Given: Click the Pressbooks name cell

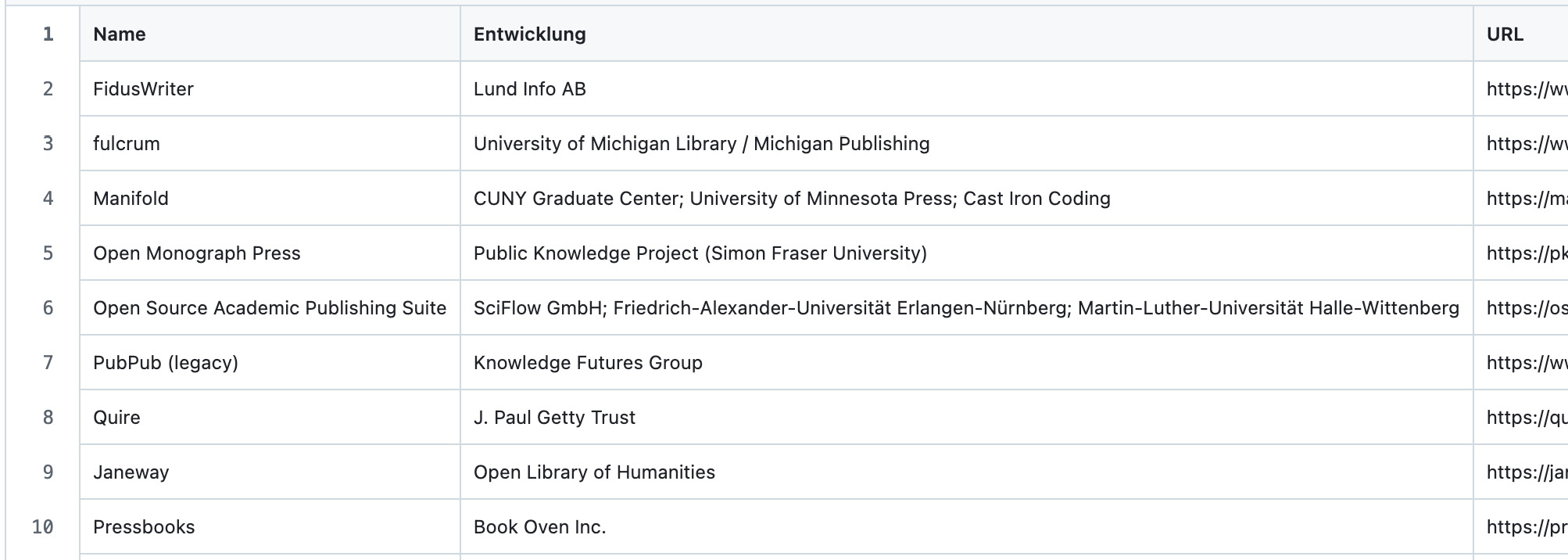Looking at the screenshot, I should coord(145,527).
